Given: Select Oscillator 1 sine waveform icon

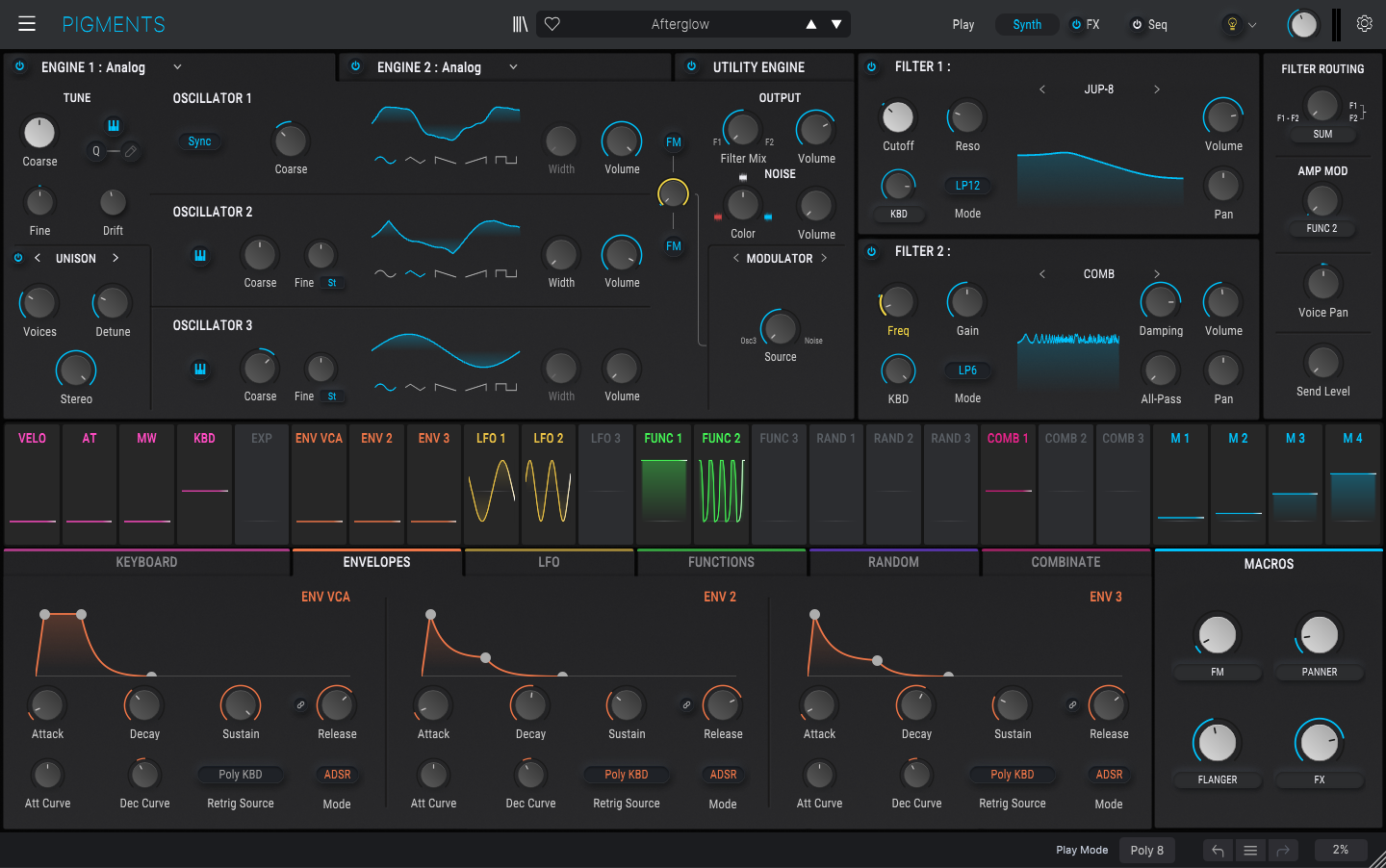Looking at the screenshot, I should click(x=385, y=161).
